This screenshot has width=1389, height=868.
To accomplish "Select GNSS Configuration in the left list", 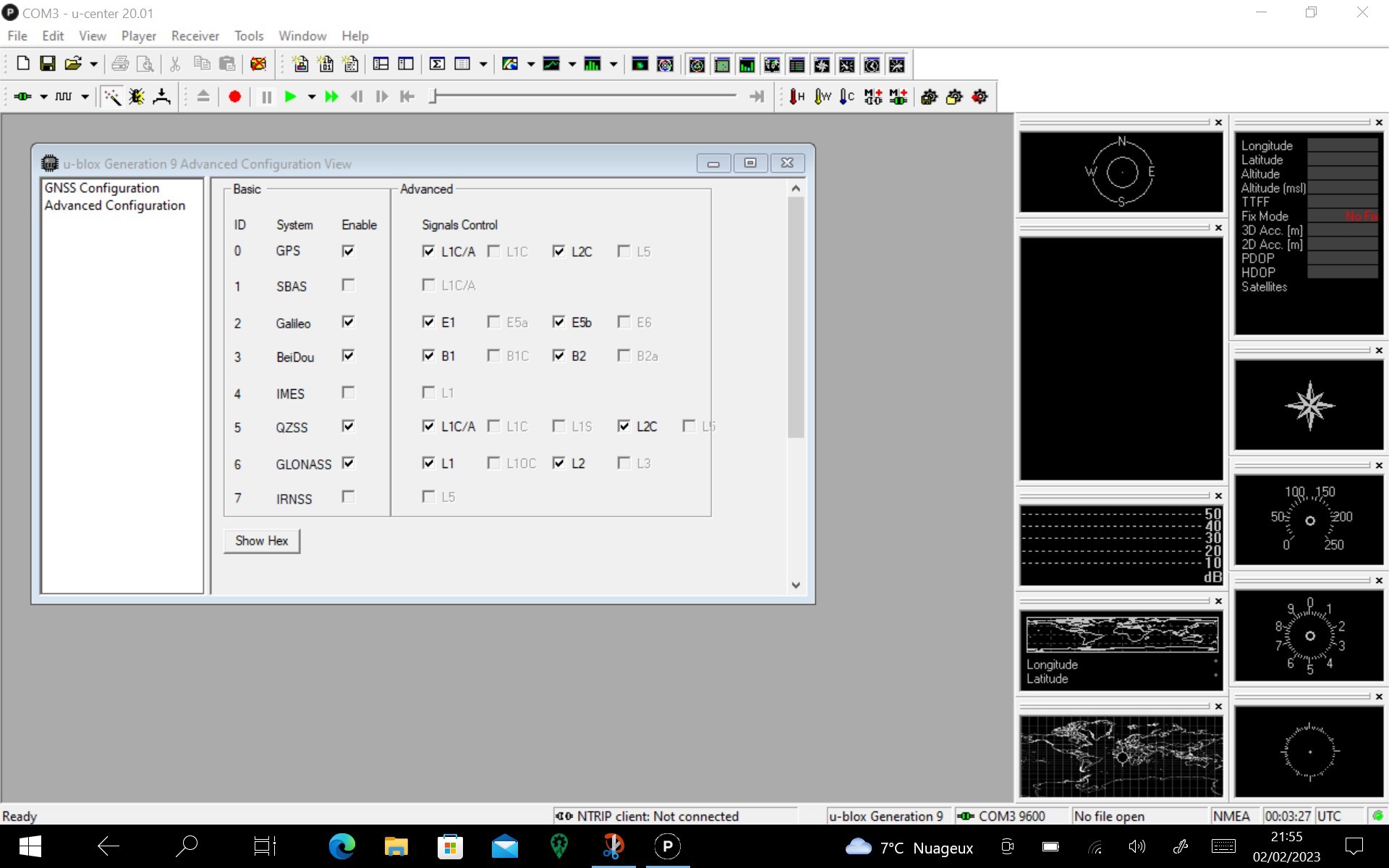I will [102, 188].
